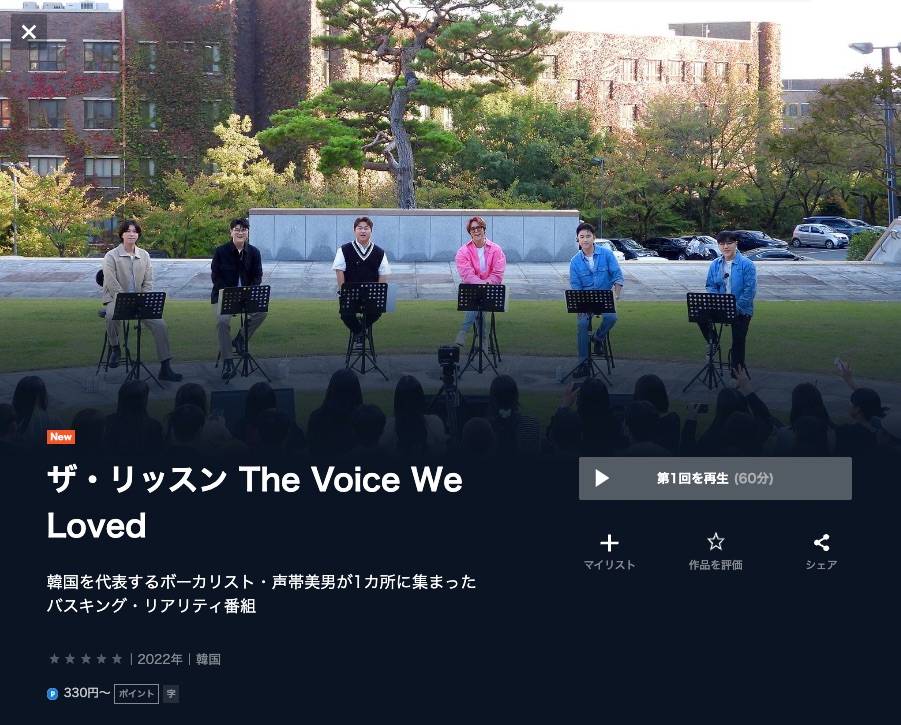This screenshot has width=901, height=725.
Task: Click the orange New badge
Action: (x=61, y=437)
